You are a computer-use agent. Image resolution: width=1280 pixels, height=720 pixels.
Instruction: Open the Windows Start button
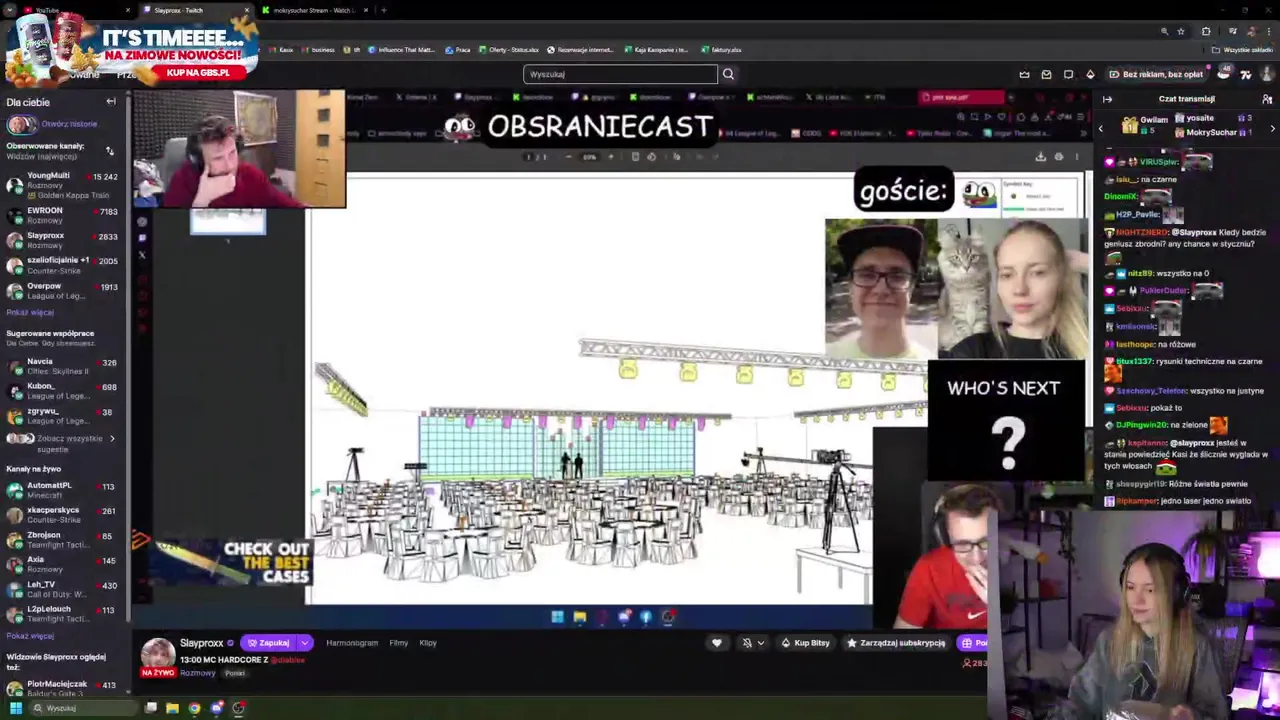[15, 708]
